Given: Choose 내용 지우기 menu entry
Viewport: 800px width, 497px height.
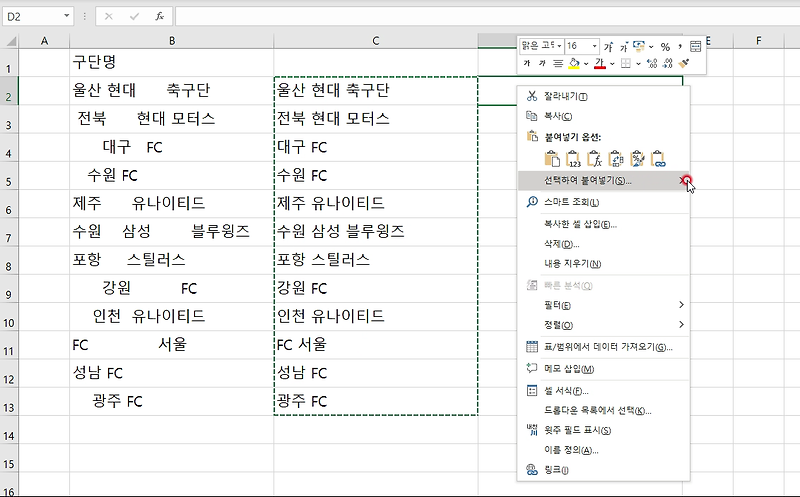Looking at the screenshot, I should tap(603, 264).
